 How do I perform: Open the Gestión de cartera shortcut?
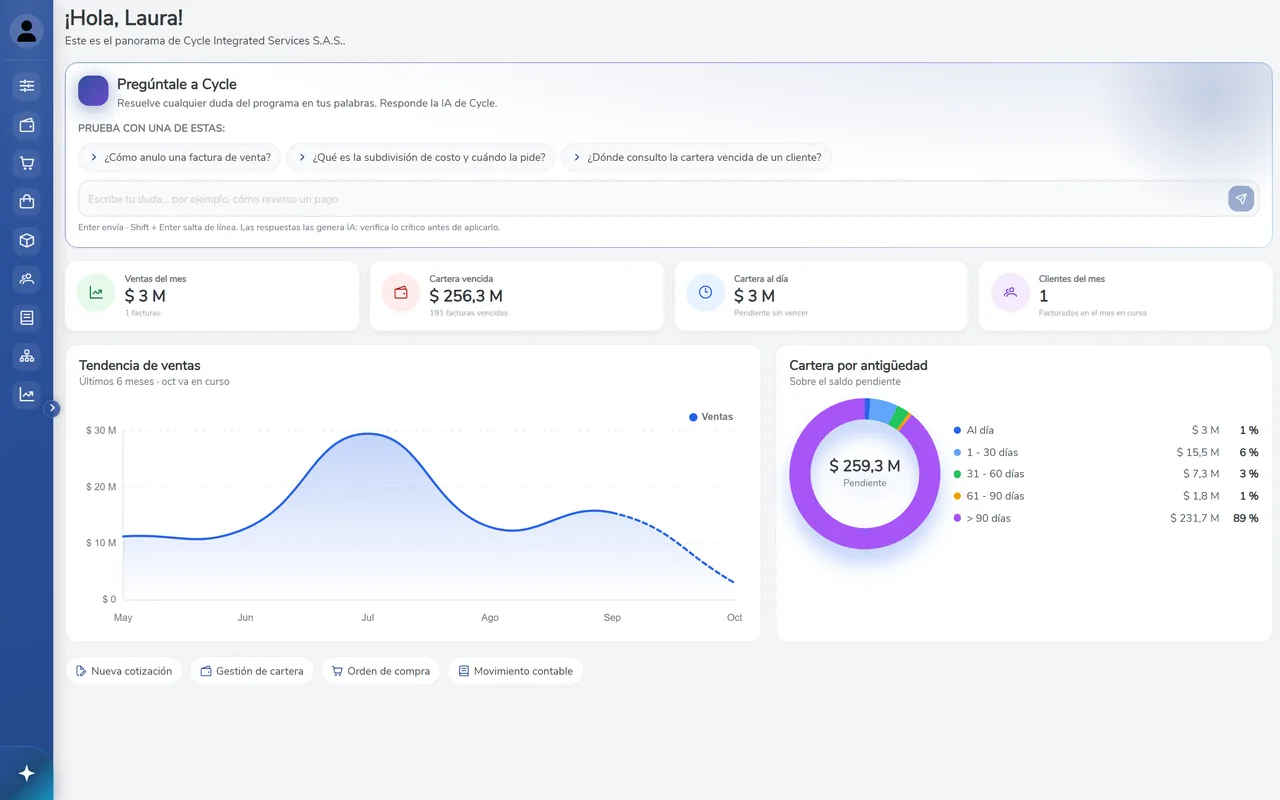tap(252, 671)
